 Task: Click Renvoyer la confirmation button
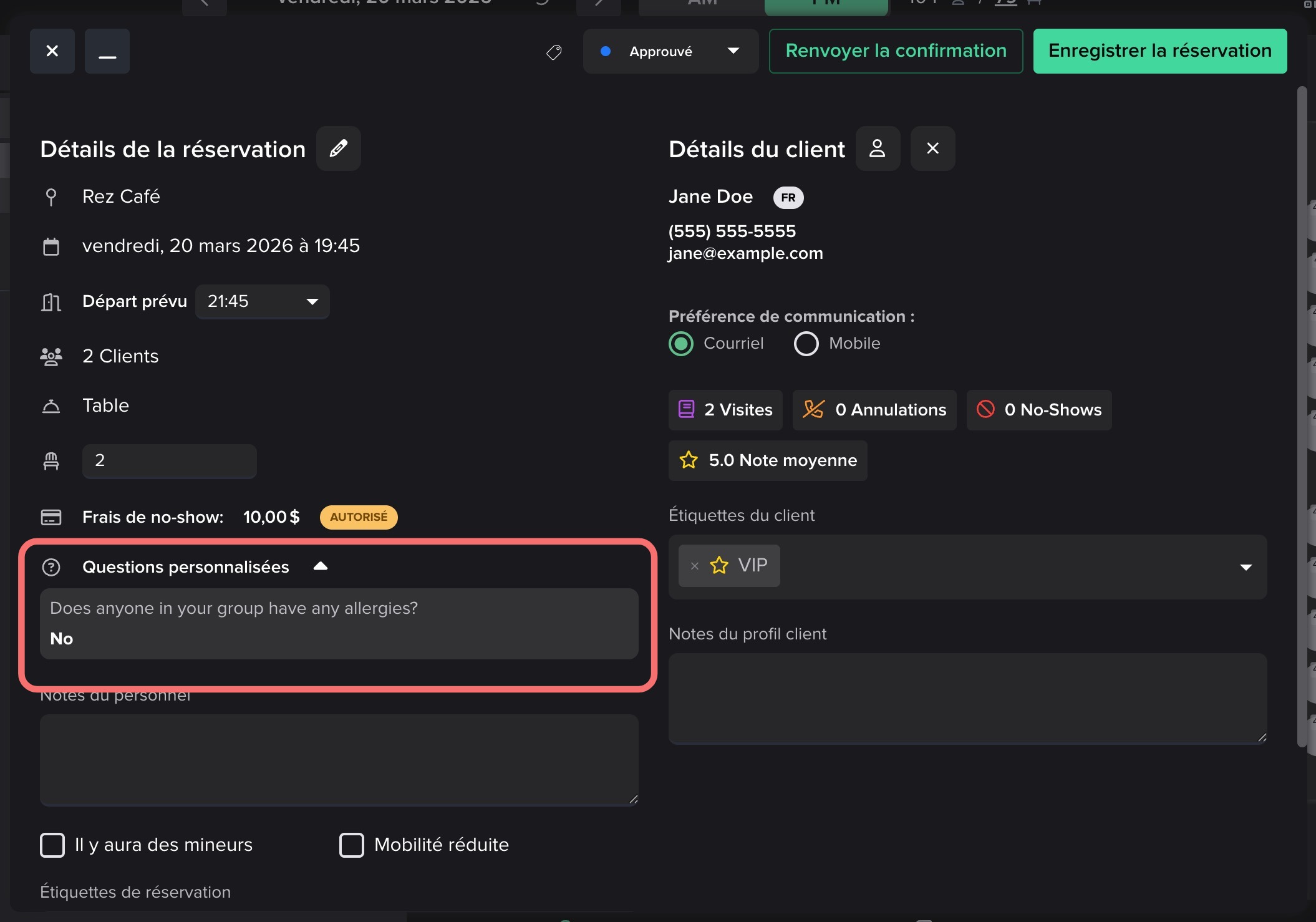[x=896, y=51]
